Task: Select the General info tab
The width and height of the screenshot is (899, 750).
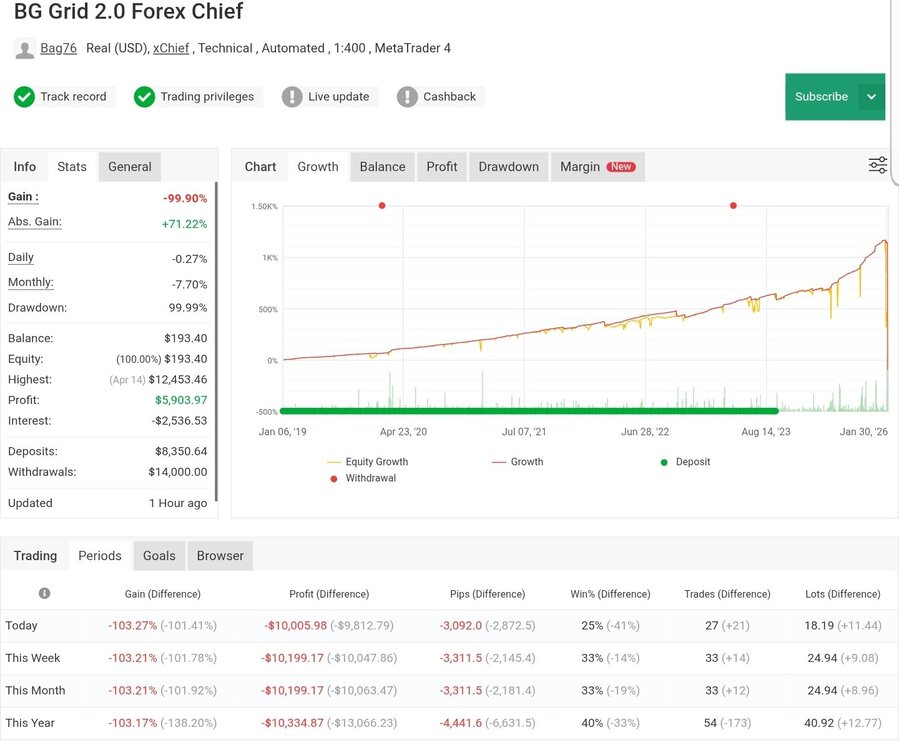Action: click(130, 167)
